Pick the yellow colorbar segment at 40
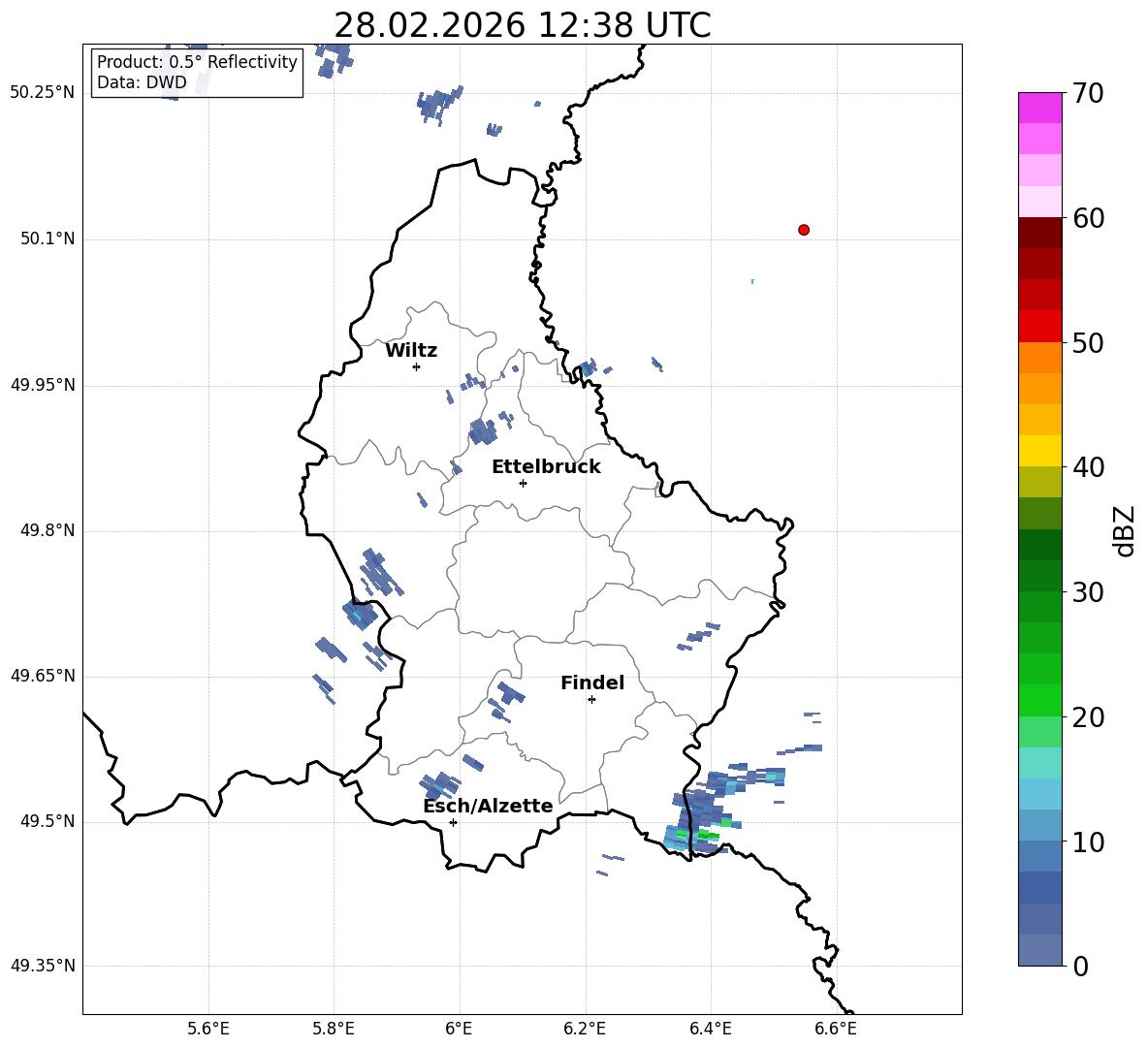The width and height of the screenshot is (1148, 1048). click(1039, 452)
